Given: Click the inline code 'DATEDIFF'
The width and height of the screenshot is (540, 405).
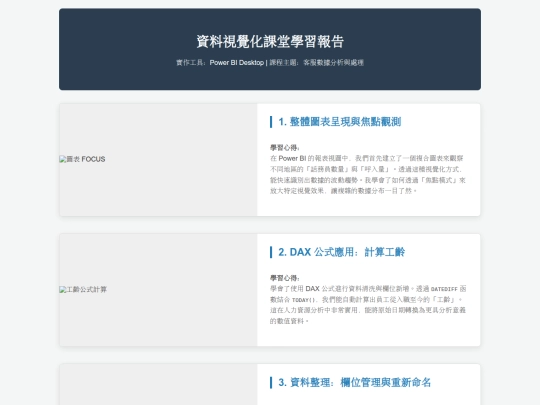Looking at the screenshot, I should 444,289.
